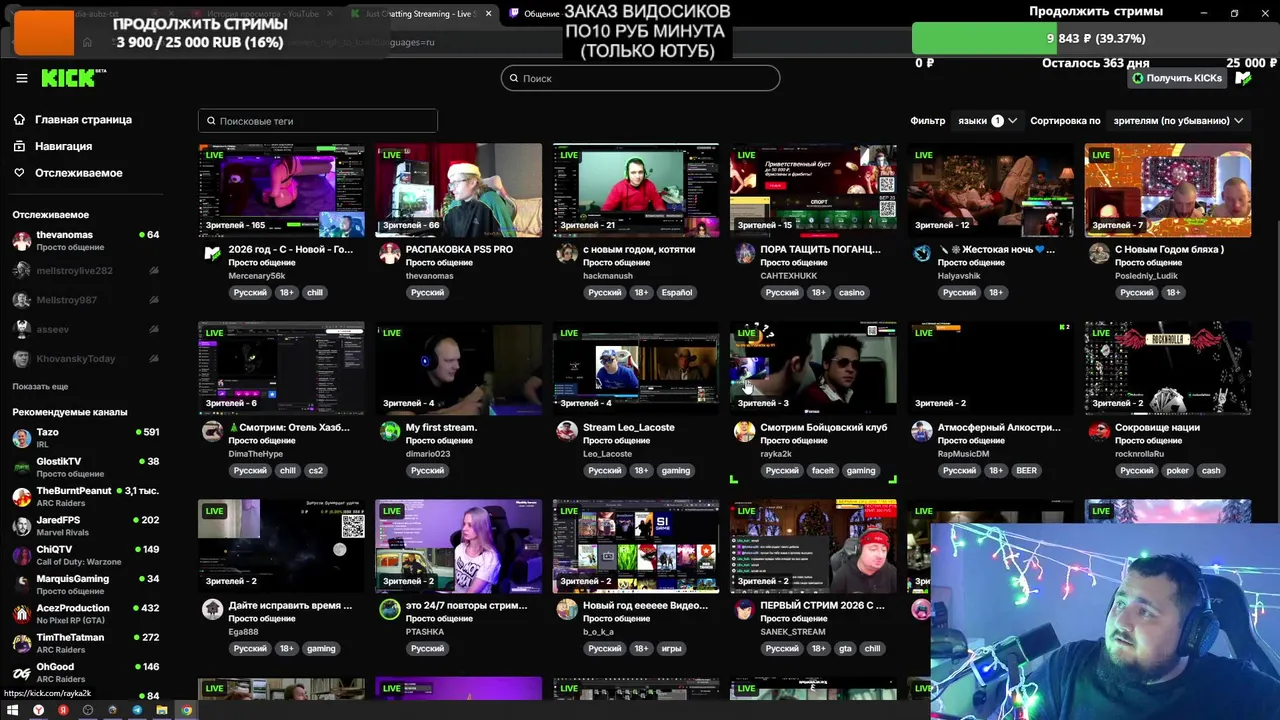Switch to Just Chatting Streaming browser tab
The width and height of the screenshot is (1280, 720).
420,14
